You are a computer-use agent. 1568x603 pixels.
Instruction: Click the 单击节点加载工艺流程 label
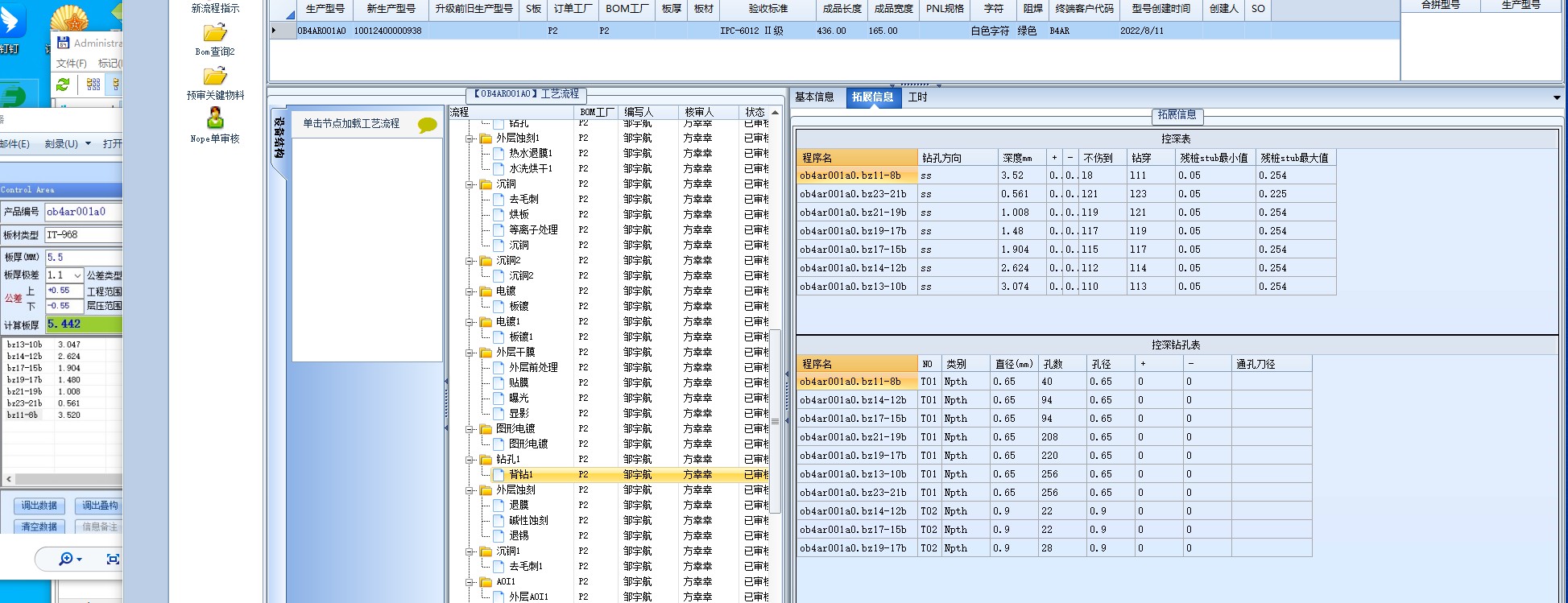(351, 124)
